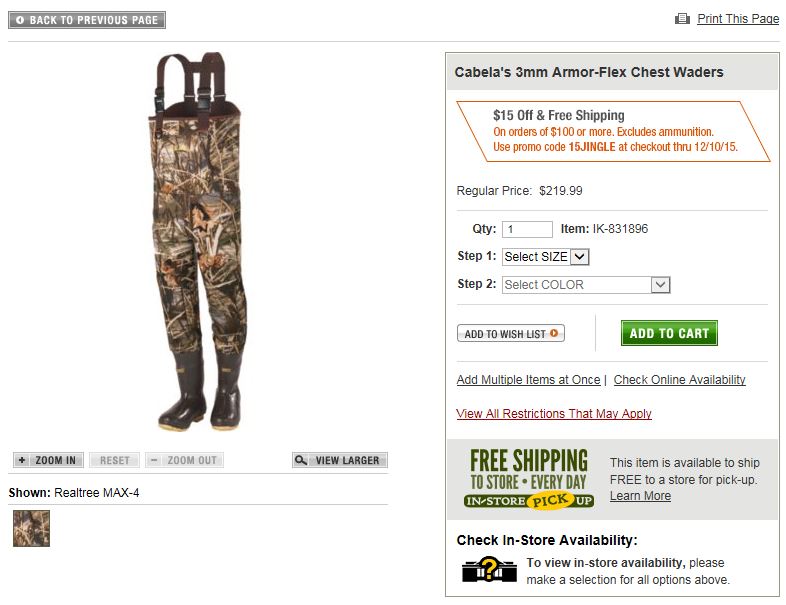Select the Realtree MAX-4 camo swatch
Image resolution: width=786 pixels, height=605 pixels.
tap(31, 528)
